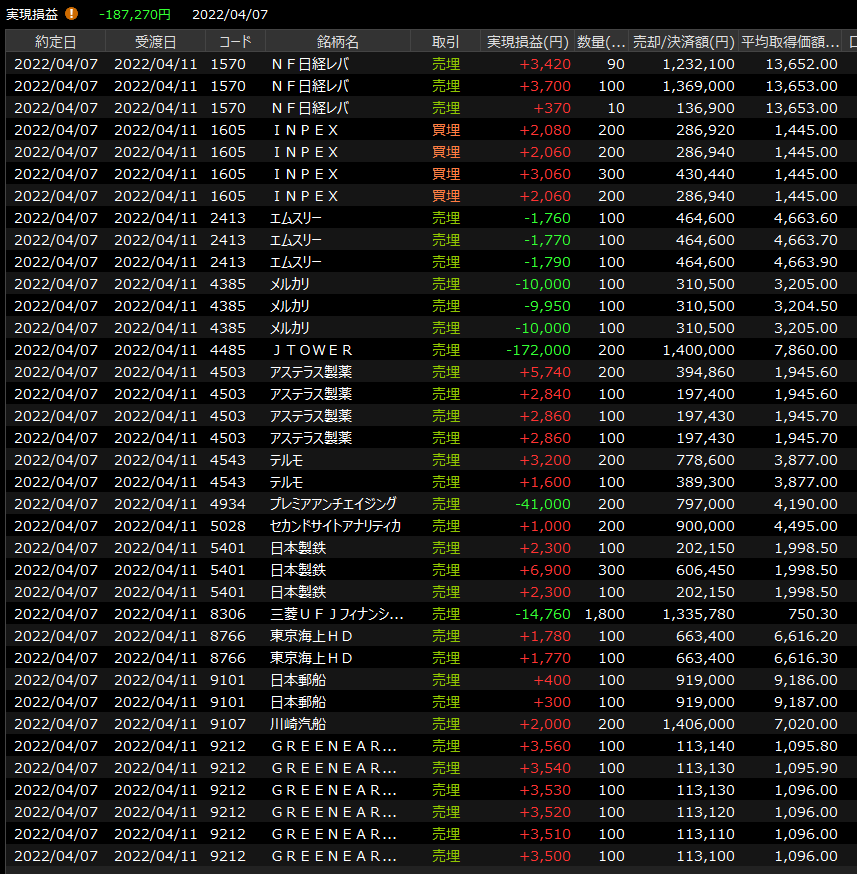This screenshot has width=857, height=874.
Task: Click the 1,406,000 settlement amount cell
Action: point(698,724)
